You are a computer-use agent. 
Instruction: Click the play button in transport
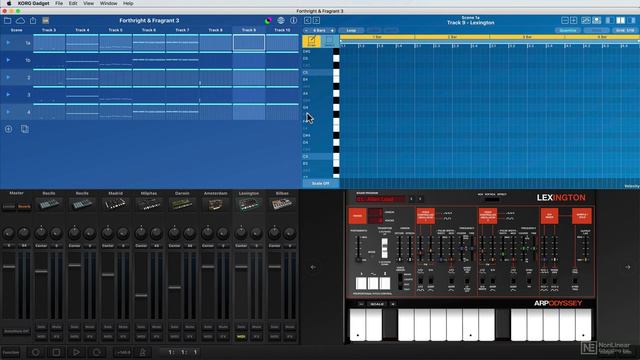76,352
